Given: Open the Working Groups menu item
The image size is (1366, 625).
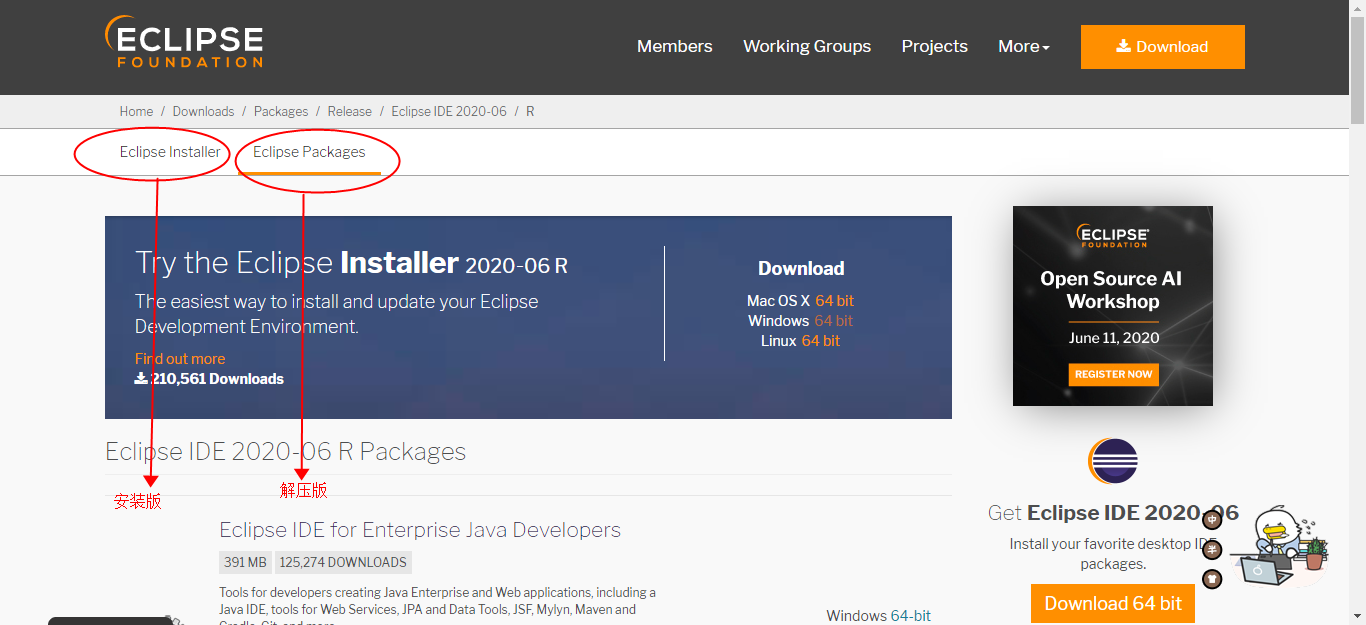Looking at the screenshot, I should [x=807, y=46].
